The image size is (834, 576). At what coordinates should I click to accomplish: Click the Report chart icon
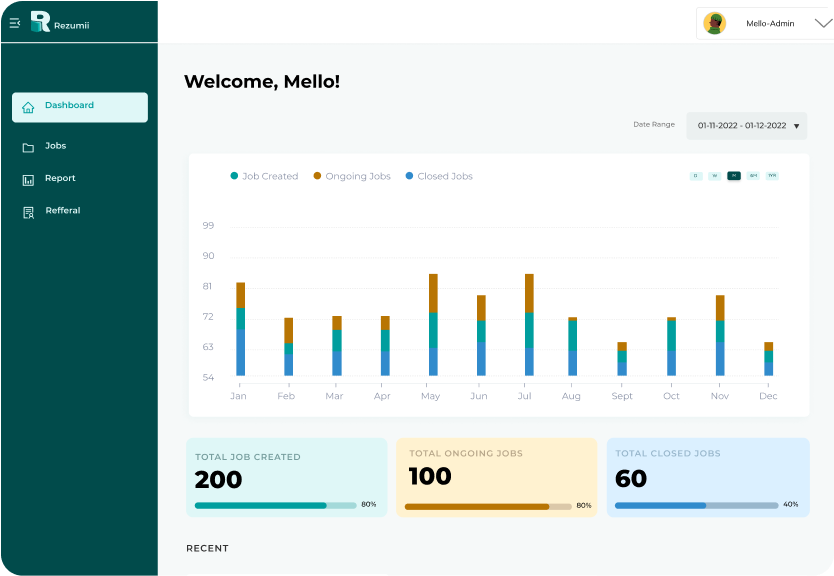[28, 180]
